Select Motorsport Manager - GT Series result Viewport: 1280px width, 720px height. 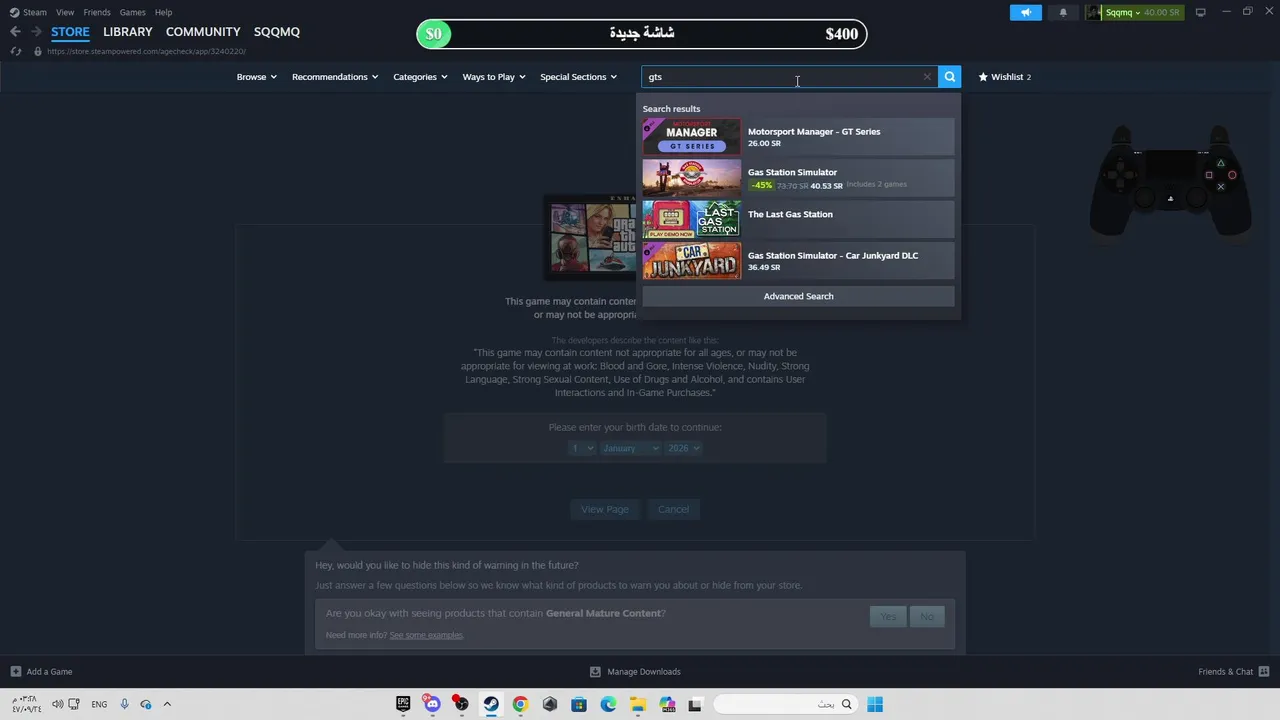[798, 137]
